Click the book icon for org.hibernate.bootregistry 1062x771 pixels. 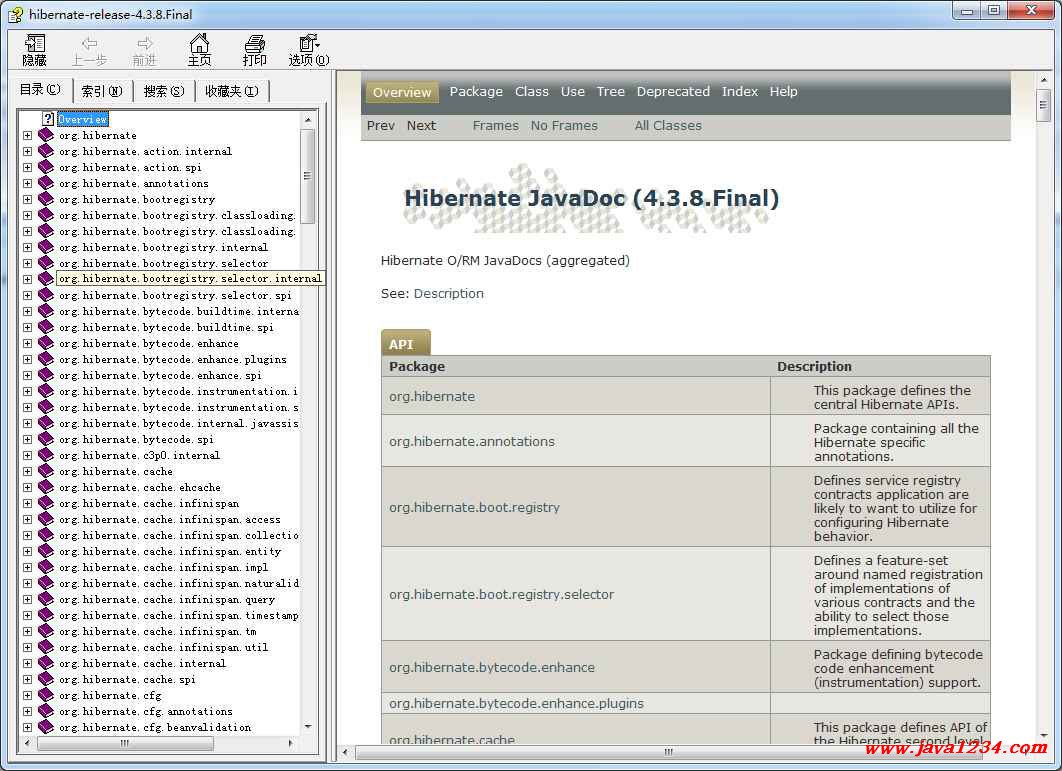(45, 199)
